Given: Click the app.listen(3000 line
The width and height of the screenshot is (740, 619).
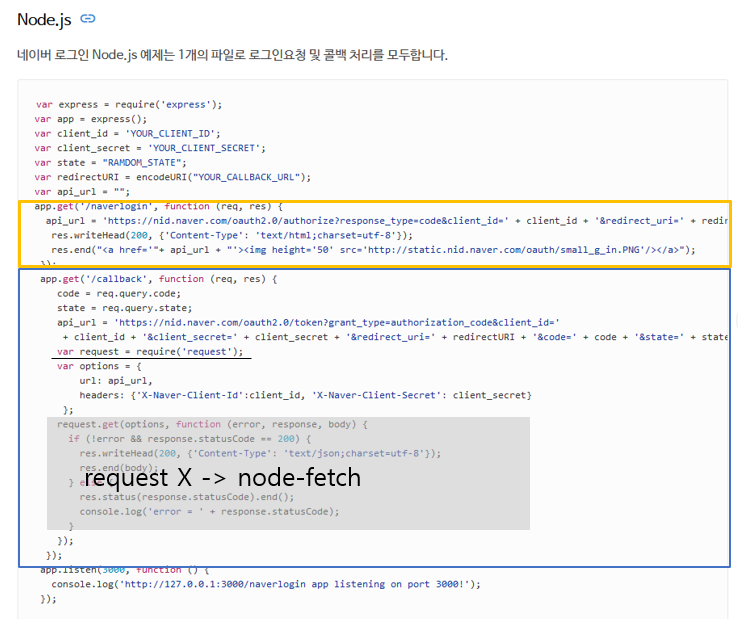Looking at the screenshot, I should 125,570.
